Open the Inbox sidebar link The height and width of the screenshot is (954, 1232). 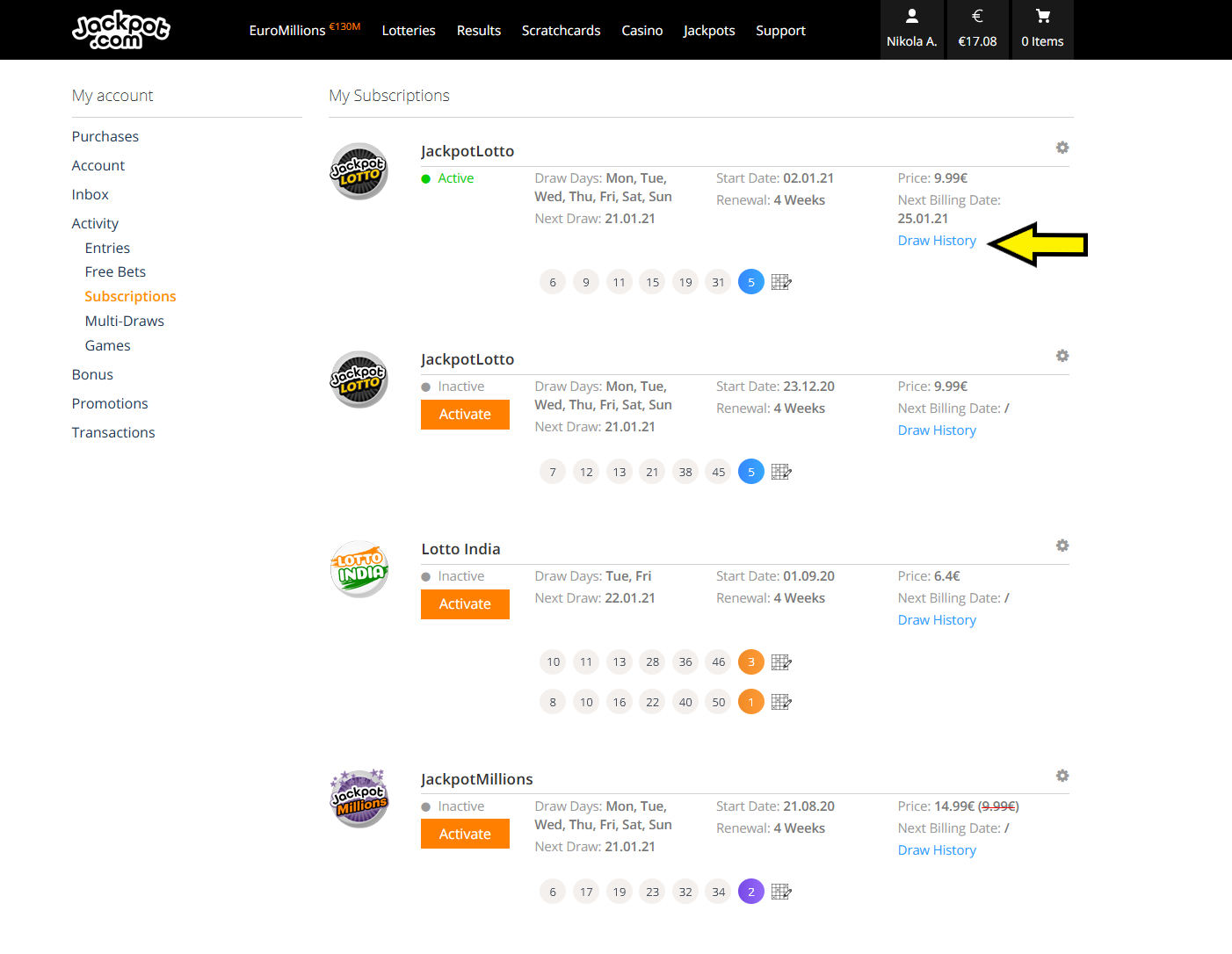pos(91,194)
